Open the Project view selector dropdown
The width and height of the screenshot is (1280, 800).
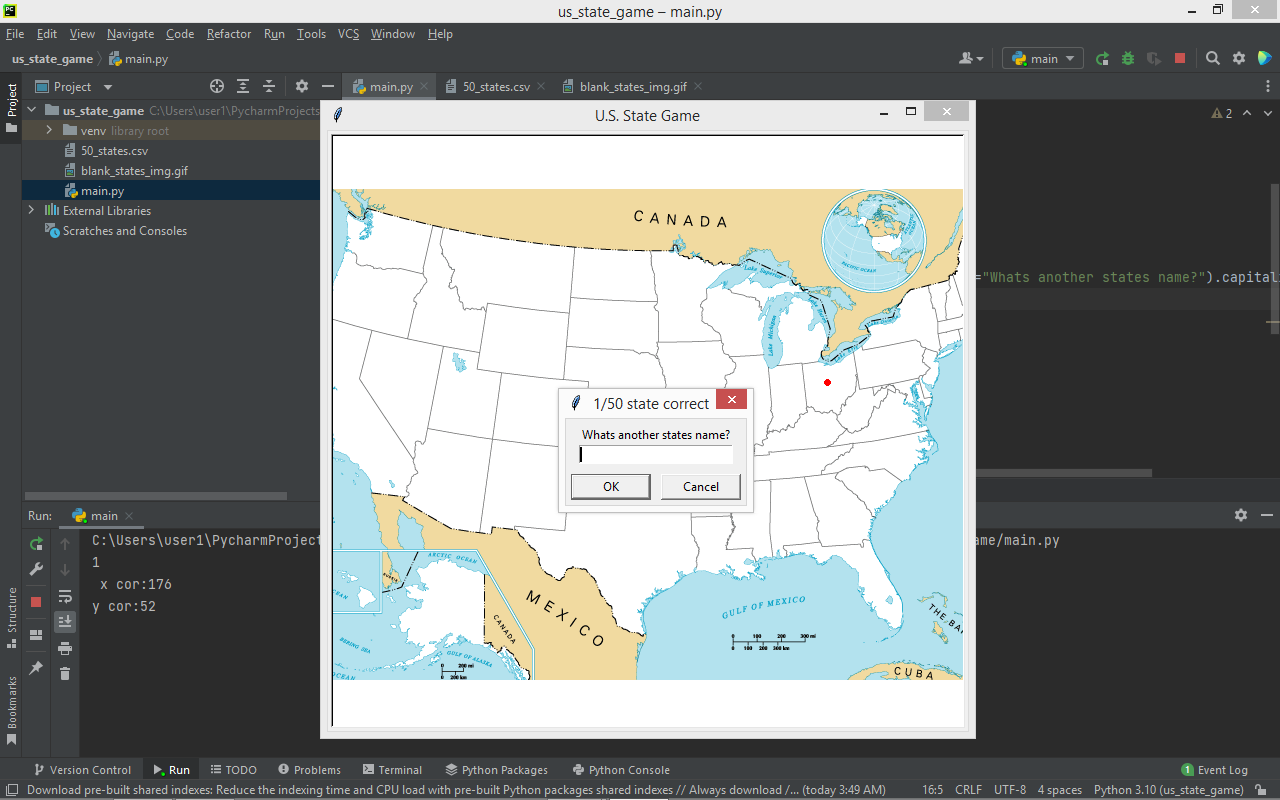click(x=108, y=86)
